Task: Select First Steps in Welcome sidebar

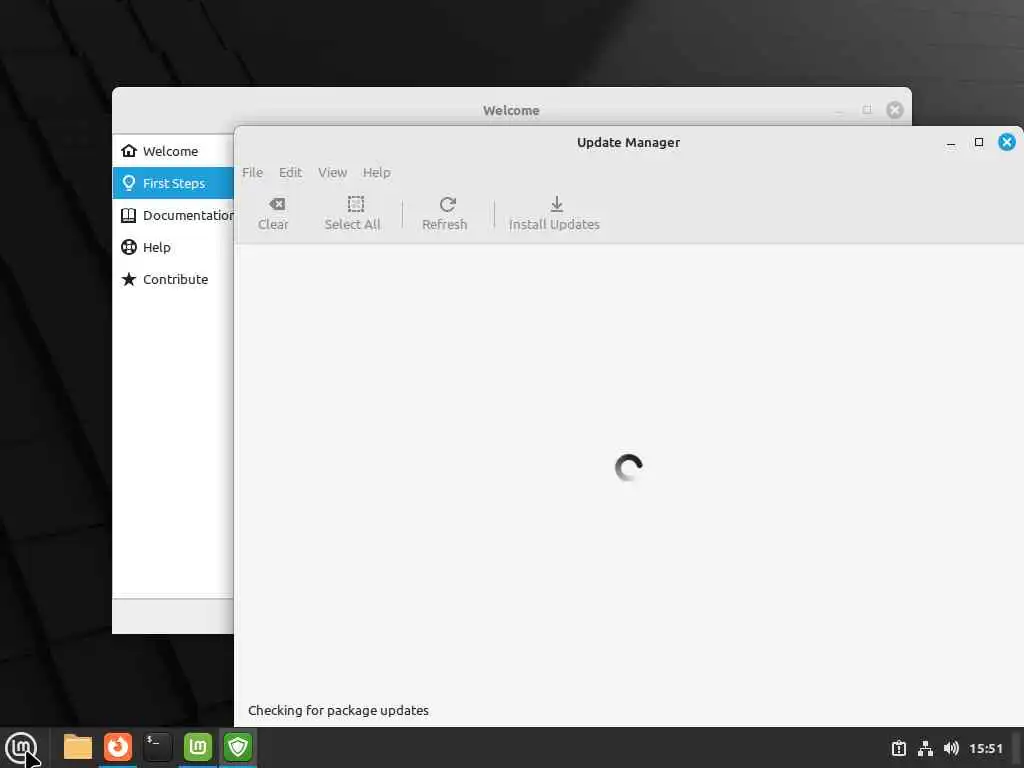Action: (173, 183)
